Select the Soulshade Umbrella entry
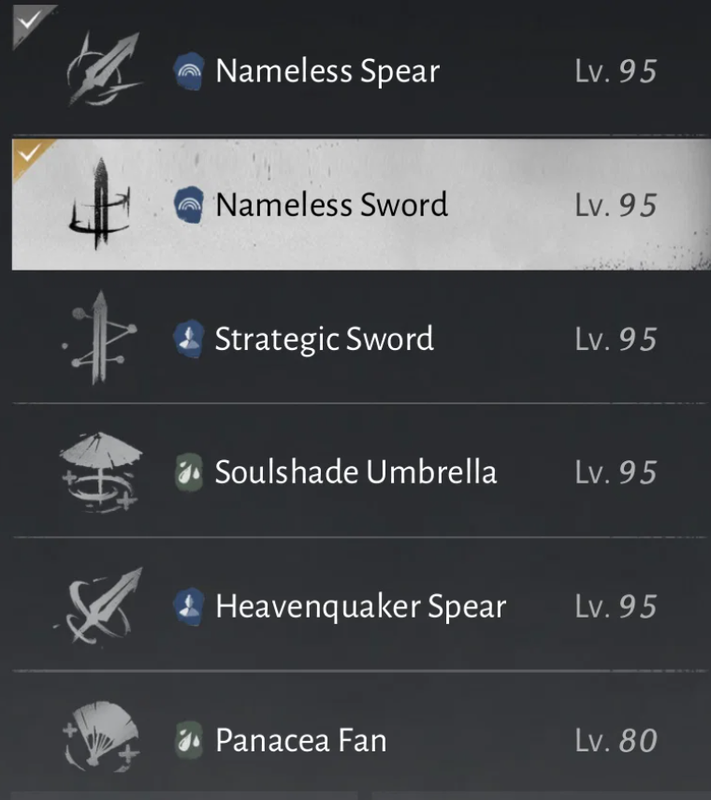This screenshot has width=711, height=800. pyautogui.click(x=361, y=470)
